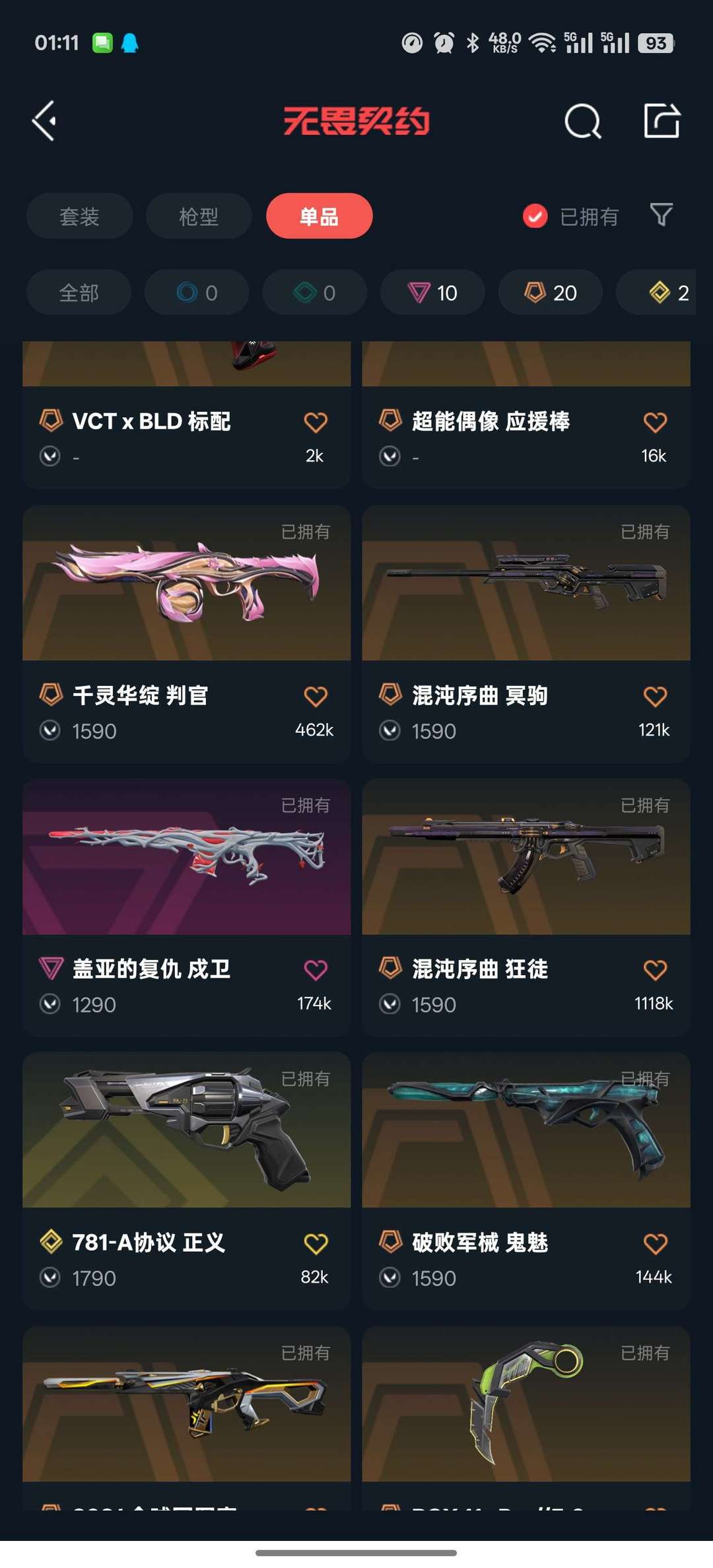Favorite 混沌序曲 狂徒 with heart icon
The height and width of the screenshot is (1568, 713).
click(655, 969)
